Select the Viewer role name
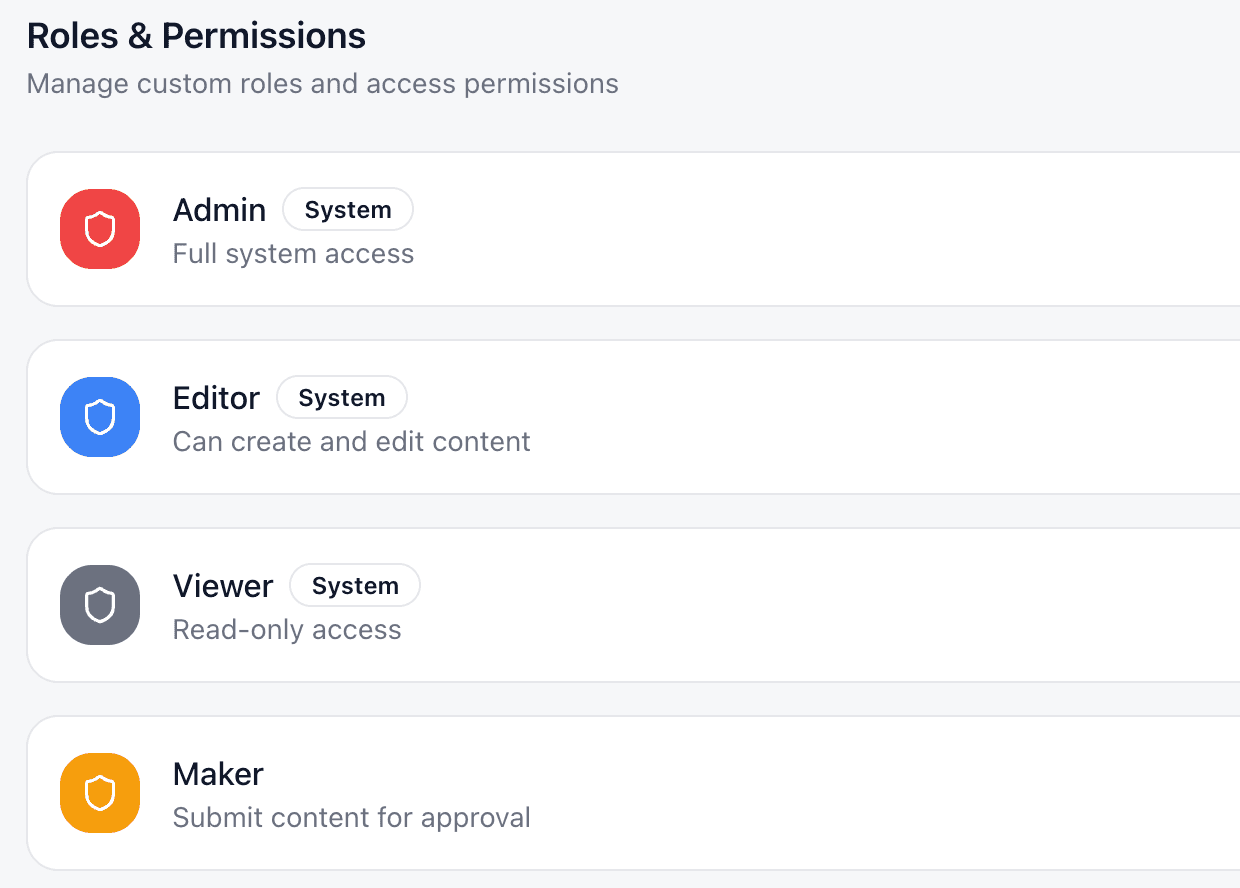The height and width of the screenshot is (888, 1240). (x=223, y=586)
